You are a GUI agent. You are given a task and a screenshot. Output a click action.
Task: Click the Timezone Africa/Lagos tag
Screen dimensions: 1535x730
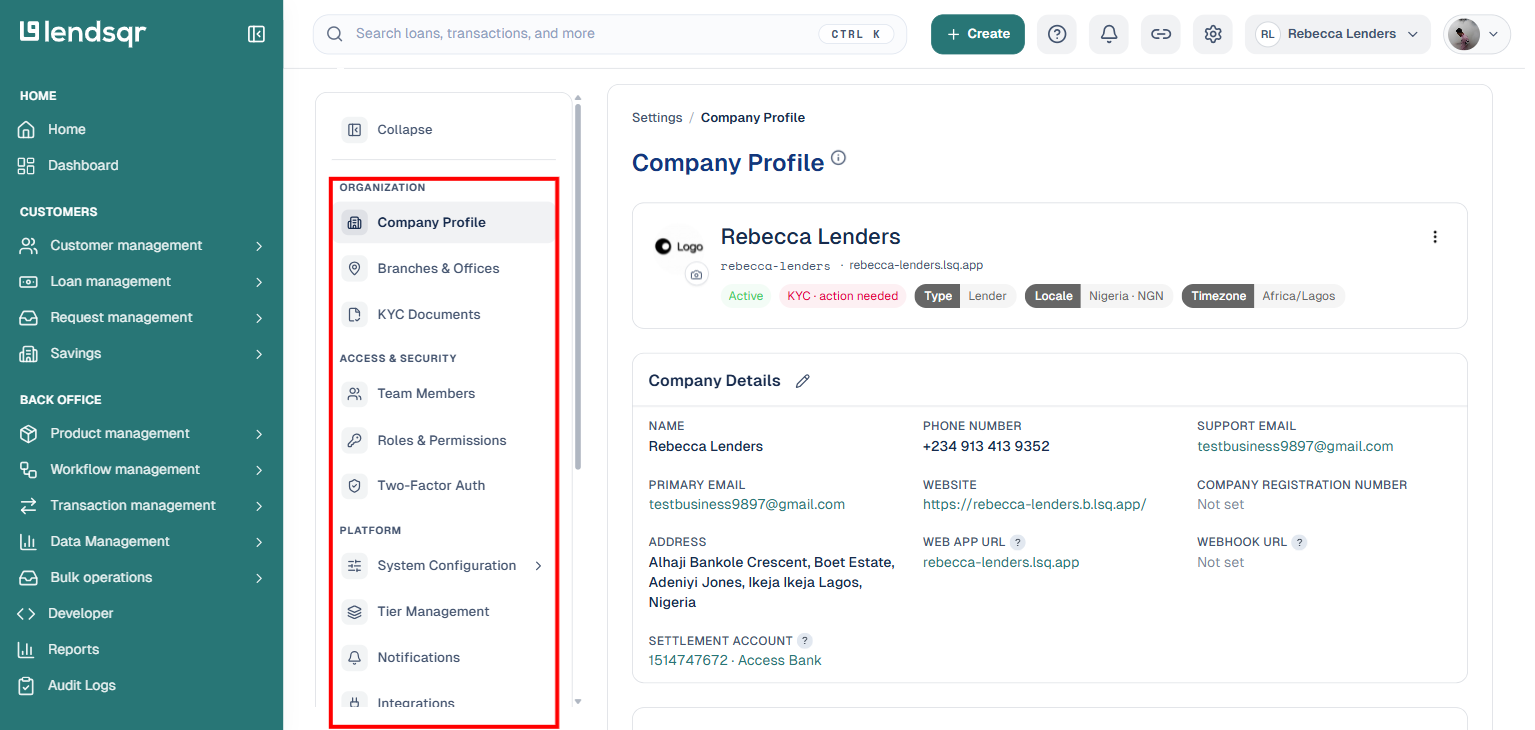(1263, 296)
